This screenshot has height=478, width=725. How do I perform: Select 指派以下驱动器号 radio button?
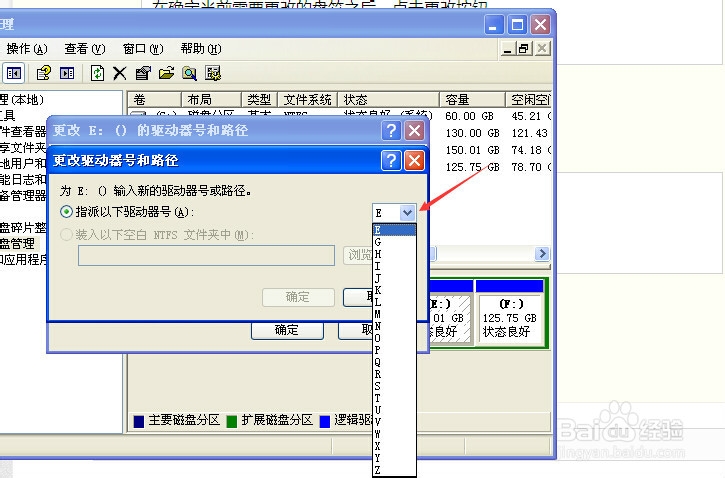67,212
